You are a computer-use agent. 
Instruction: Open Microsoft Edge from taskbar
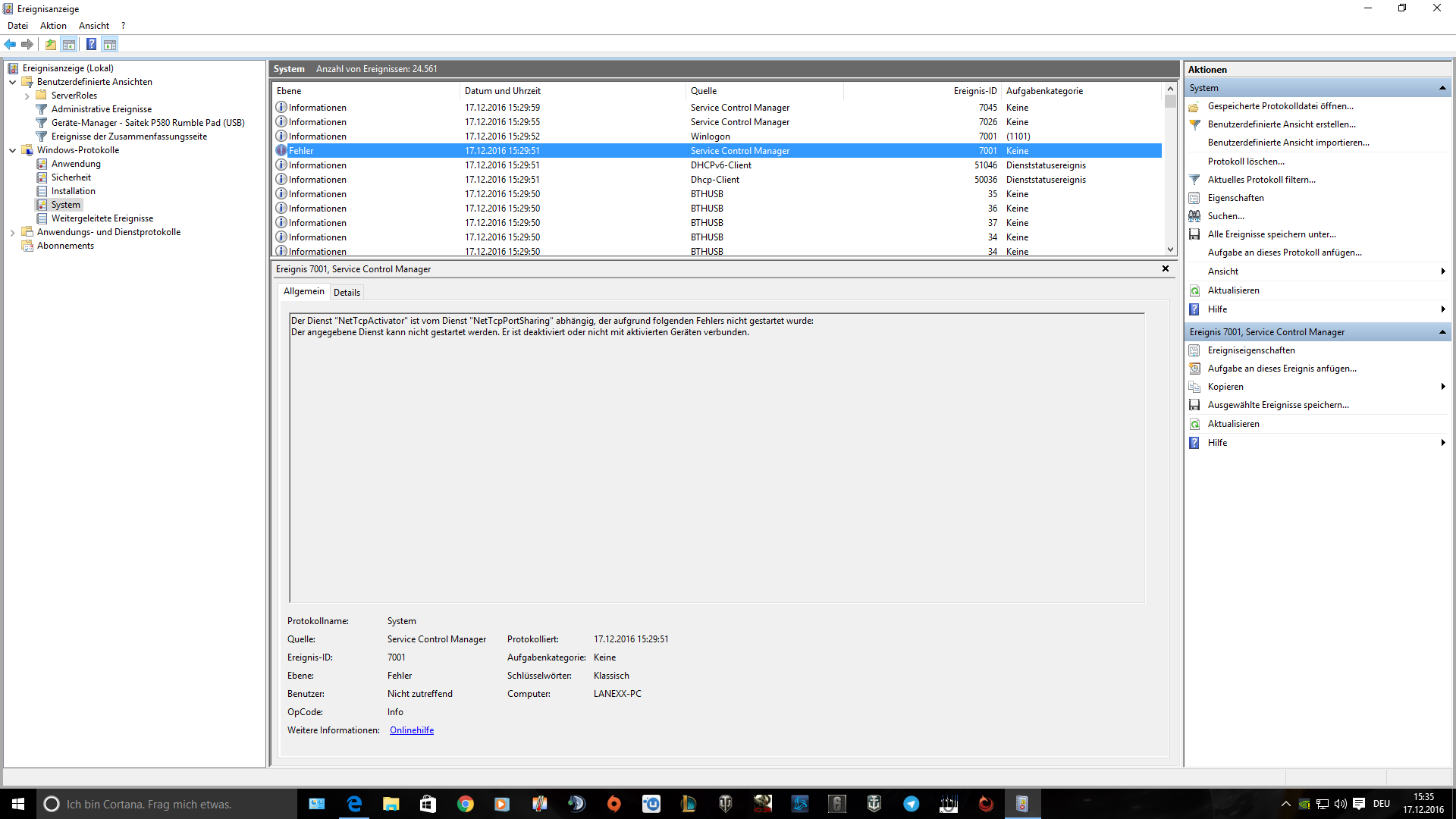(354, 804)
